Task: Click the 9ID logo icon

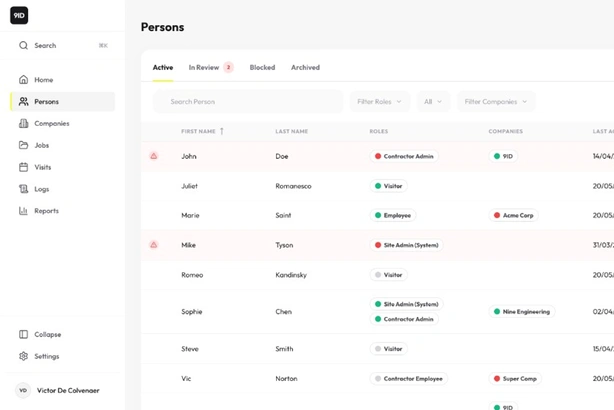Action: [19, 16]
